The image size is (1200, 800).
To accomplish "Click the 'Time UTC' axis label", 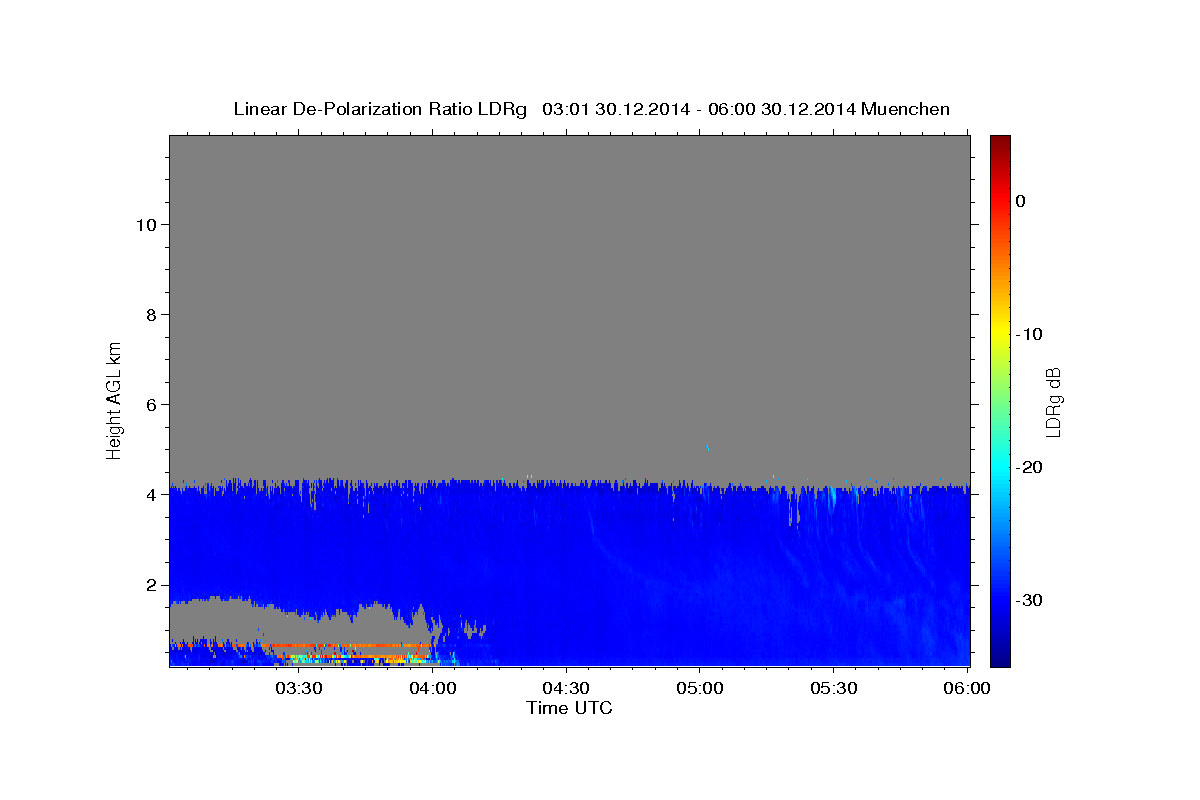I will (x=569, y=708).
